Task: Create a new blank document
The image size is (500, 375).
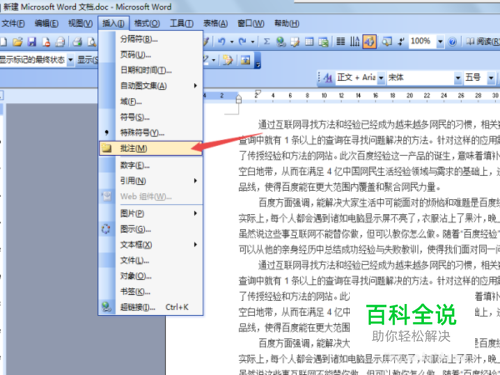Action: (3, 42)
